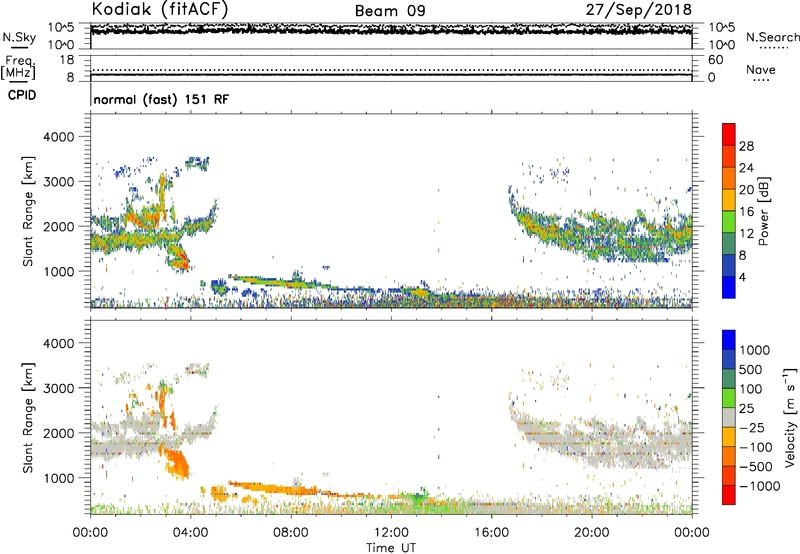The width and height of the screenshot is (800, 554).
Task: Click the 'Power [dB]' colorbar label
Action: tap(764, 211)
